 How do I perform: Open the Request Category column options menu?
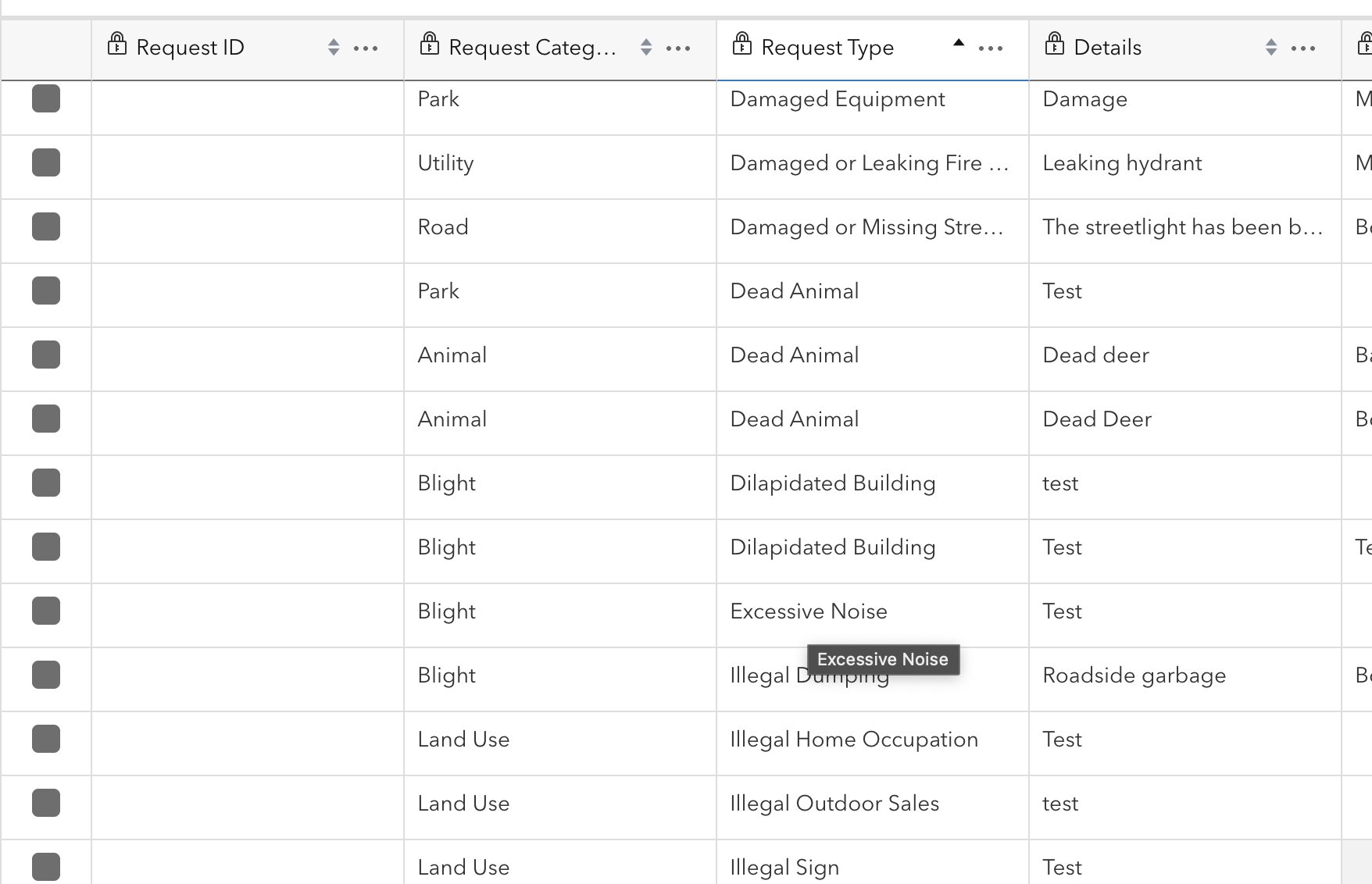pyautogui.click(x=678, y=48)
